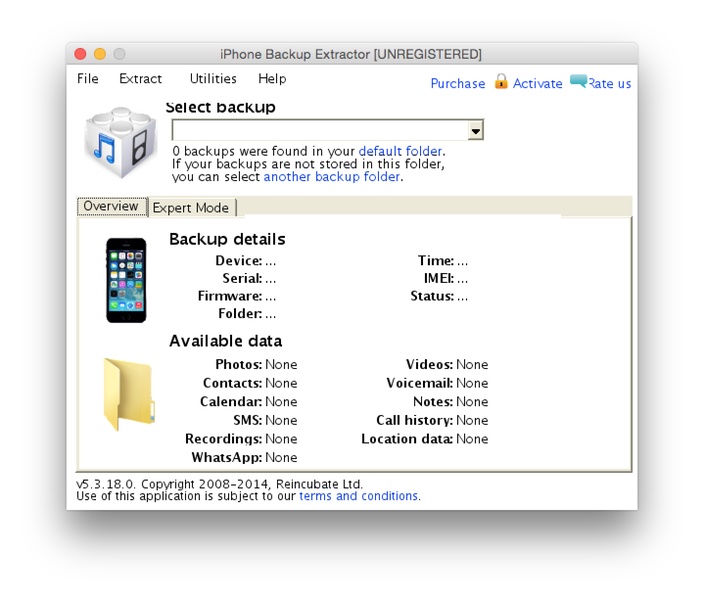This screenshot has width=704, height=600.
Task: Click the Time field label
Action: tap(436, 260)
